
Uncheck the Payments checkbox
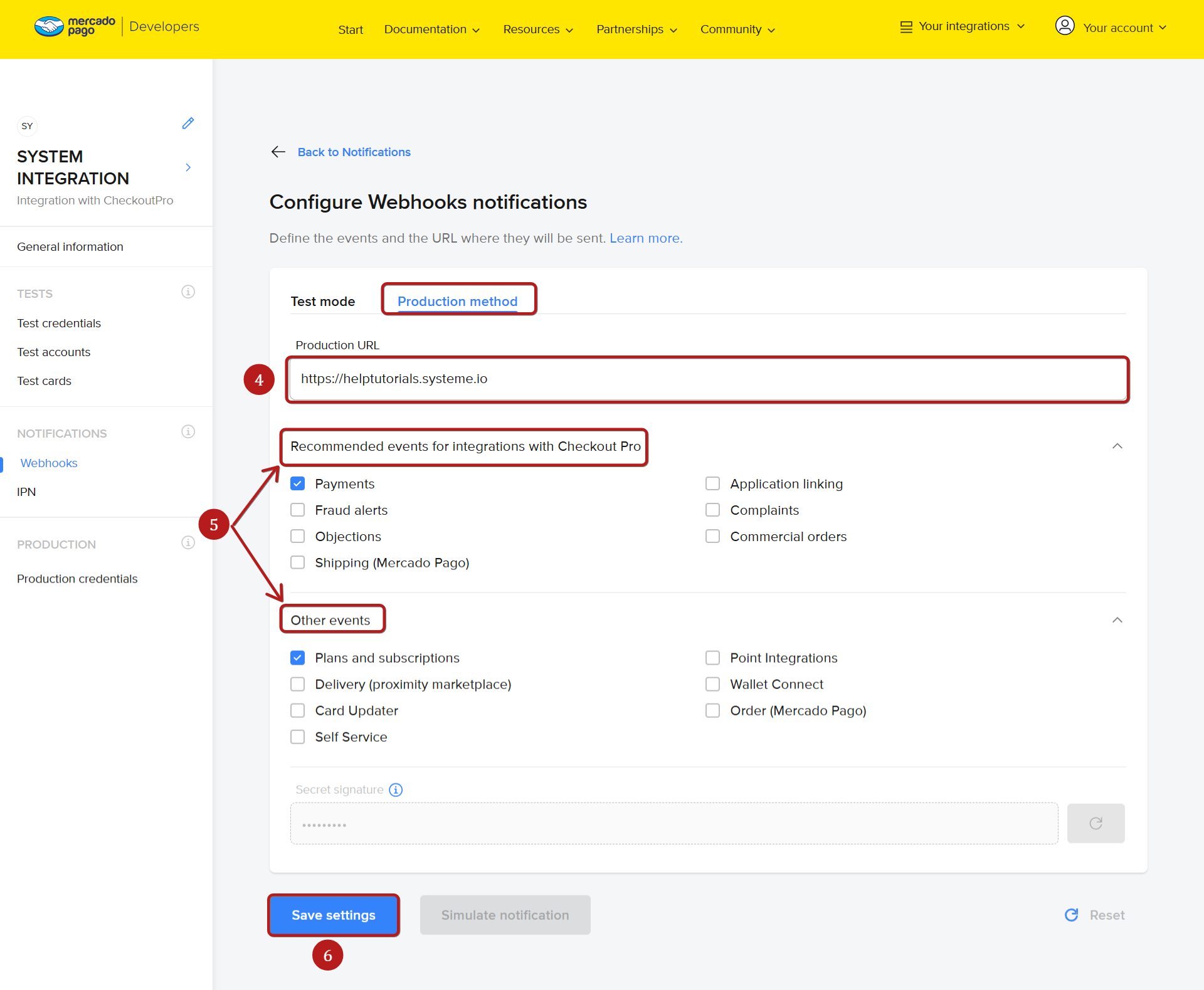coord(298,483)
